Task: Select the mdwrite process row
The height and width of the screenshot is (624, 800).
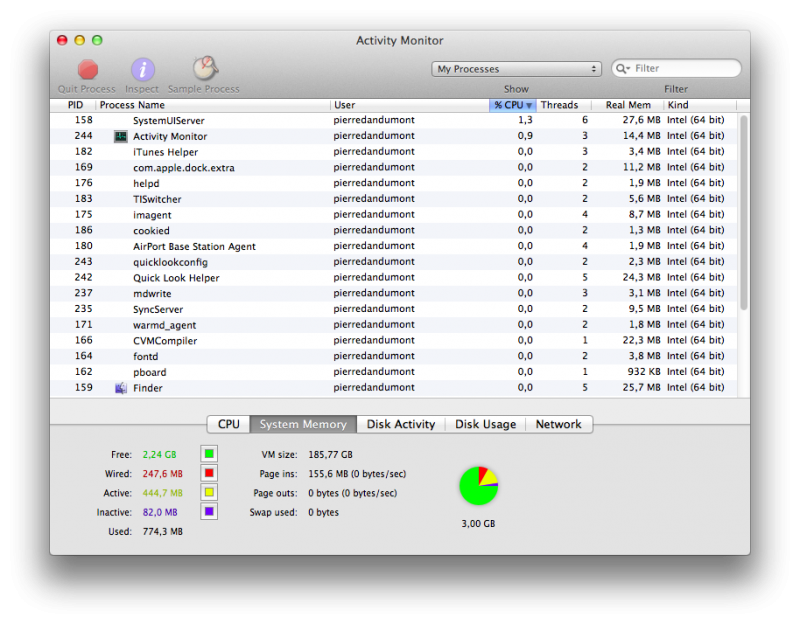Action: click(x=394, y=293)
